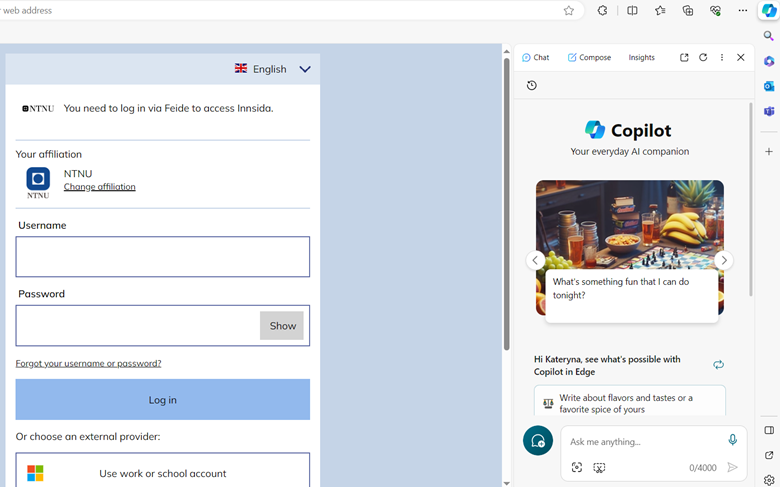780x487 pixels.
Task: Switch to the Compose tab
Action: click(589, 58)
